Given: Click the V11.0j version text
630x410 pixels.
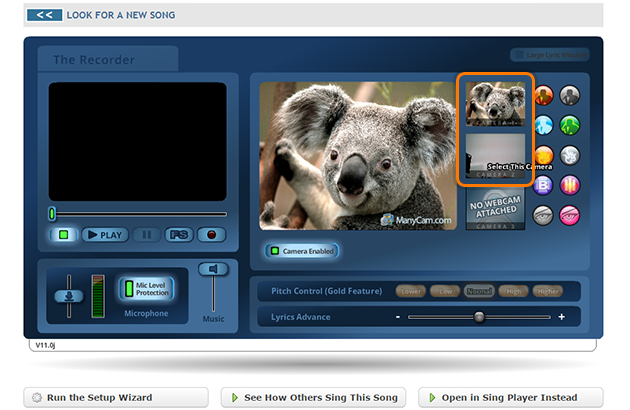Looking at the screenshot, I should click(x=45, y=345).
